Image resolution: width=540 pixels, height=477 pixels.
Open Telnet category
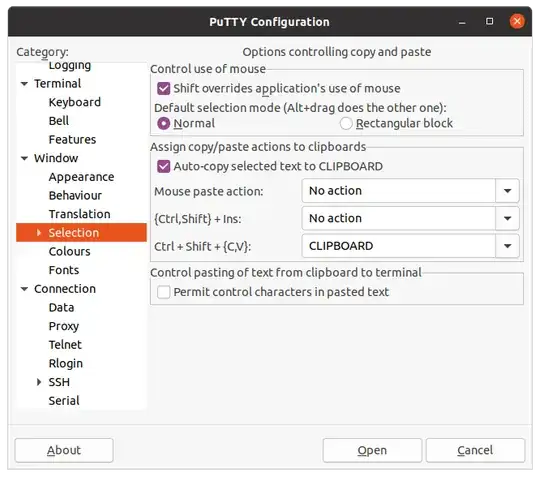click(65, 345)
